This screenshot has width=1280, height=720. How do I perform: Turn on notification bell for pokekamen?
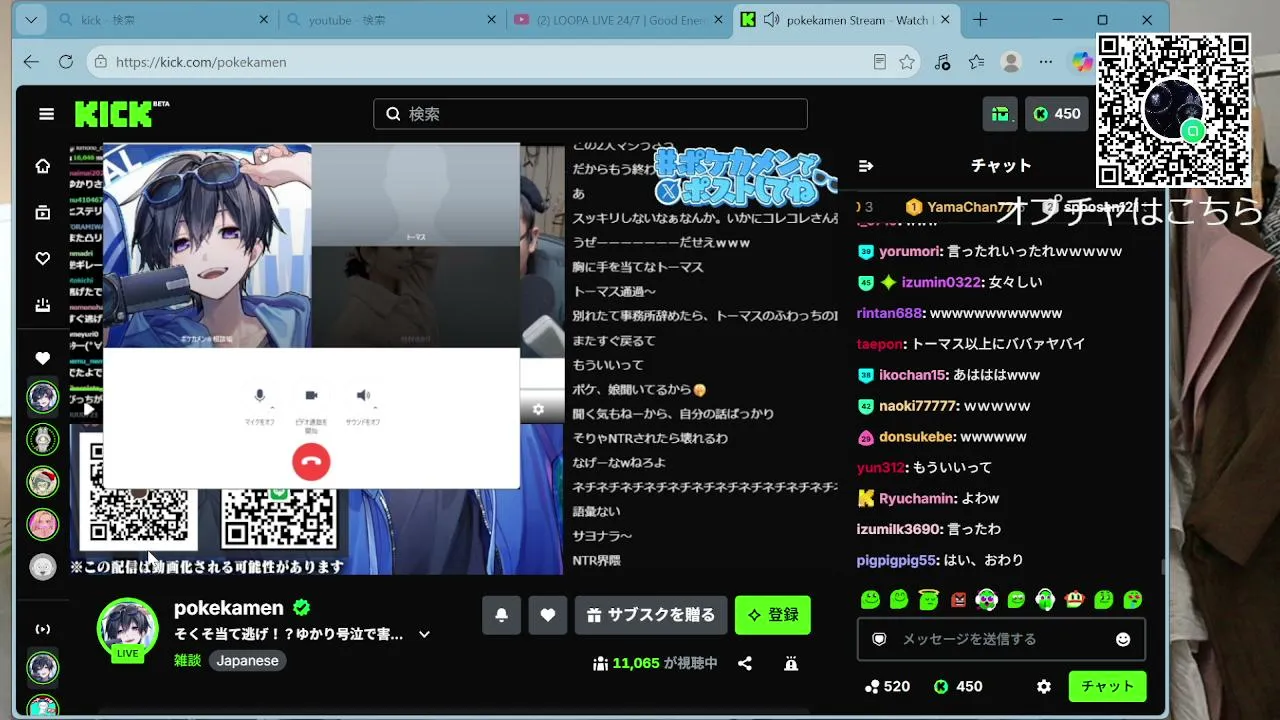pyautogui.click(x=501, y=615)
